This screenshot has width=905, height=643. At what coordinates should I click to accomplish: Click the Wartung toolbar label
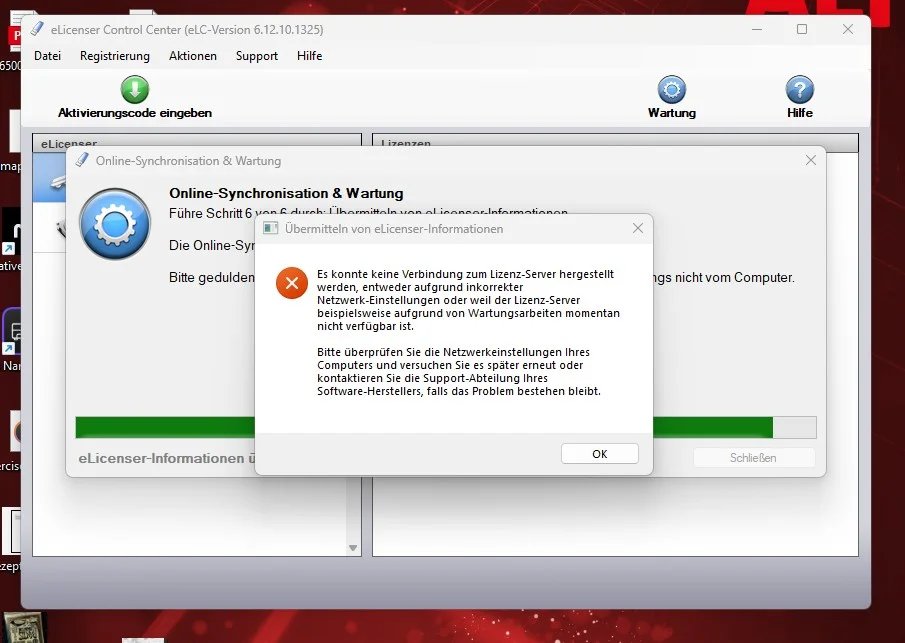[672, 113]
